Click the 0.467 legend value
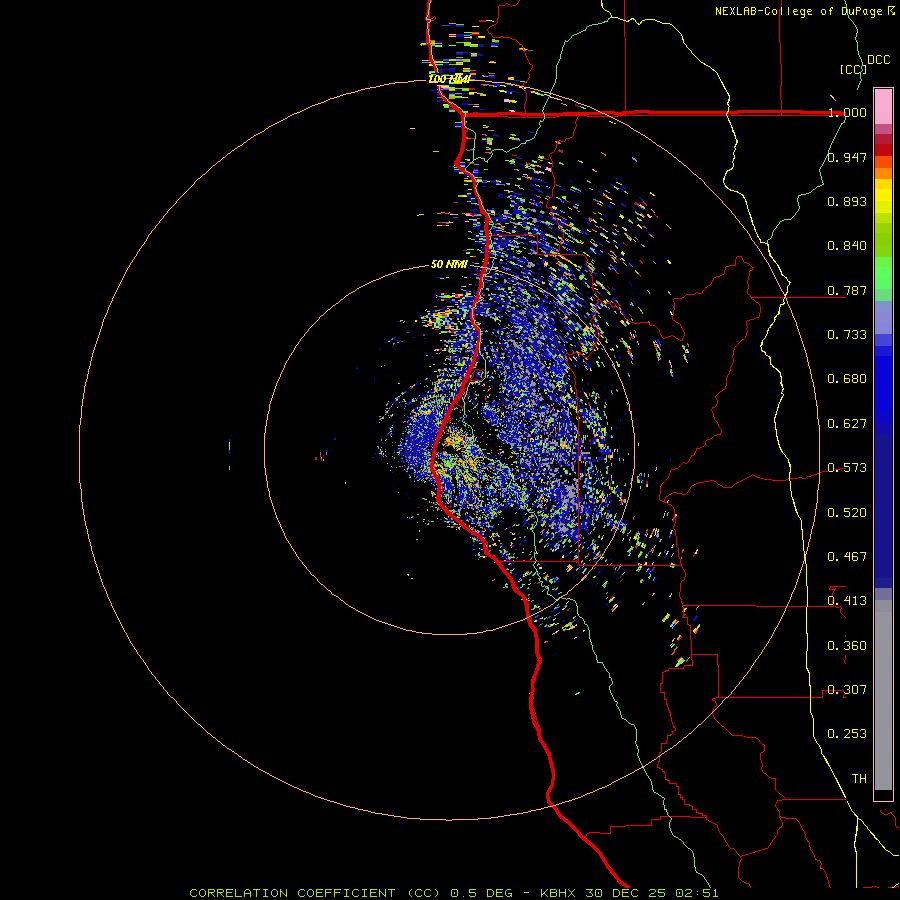 tap(847, 557)
